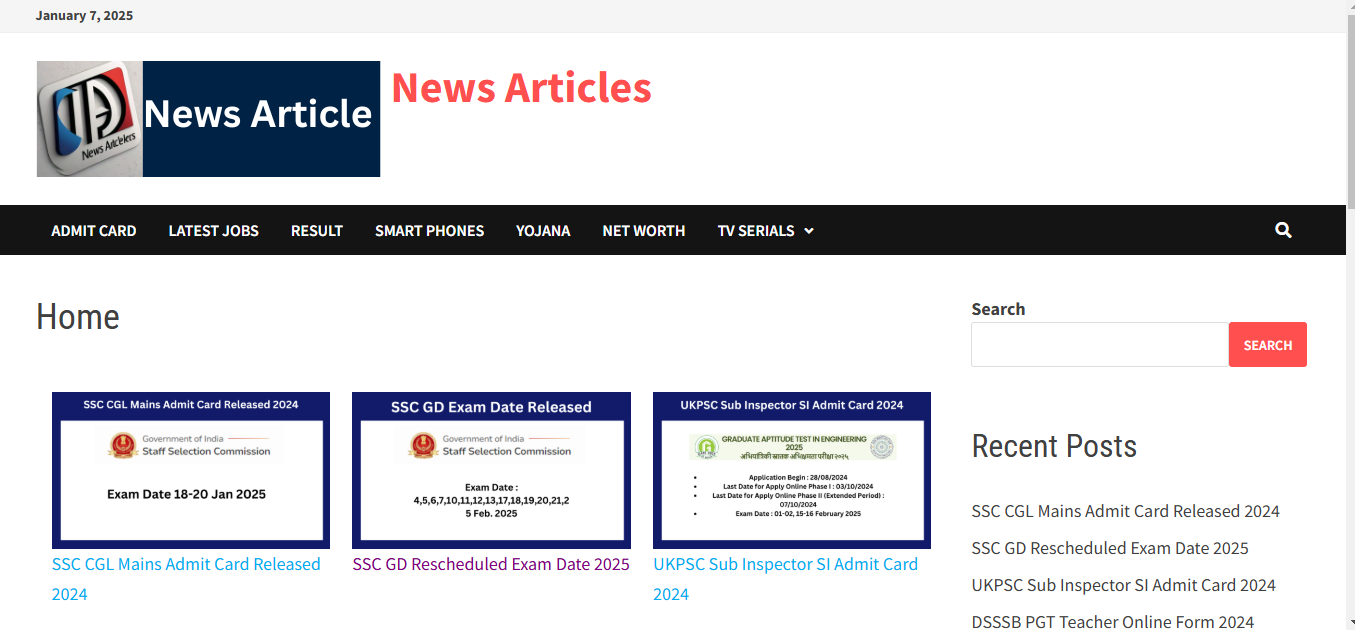Open the News Articles site title link
This screenshot has height=630, width=1355.
[521, 88]
